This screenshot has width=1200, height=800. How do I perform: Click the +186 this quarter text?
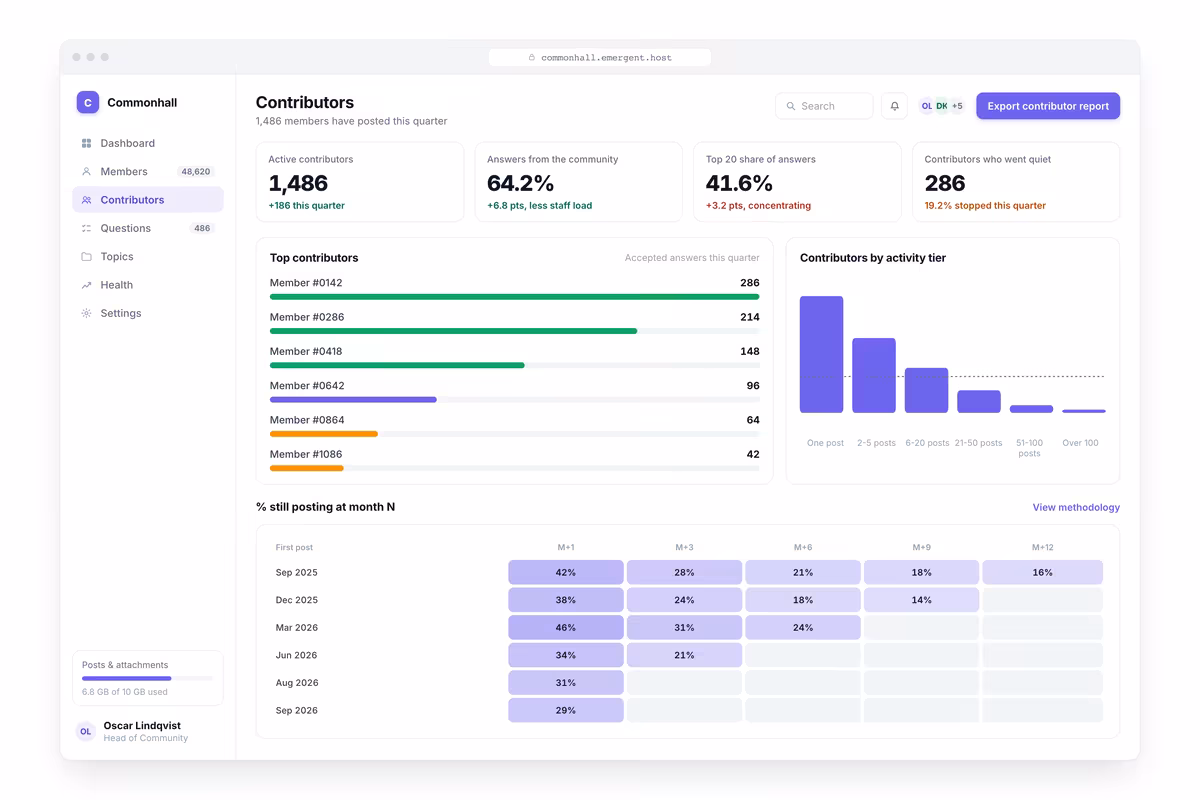click(x=306, y=206)
